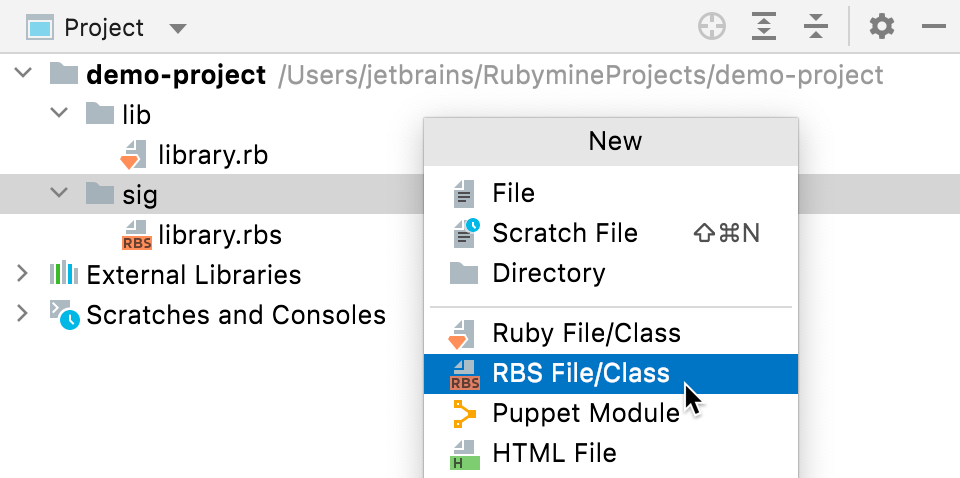Click the library.rbs RBS file icon

pyautogui.click(x=135, y=236)
